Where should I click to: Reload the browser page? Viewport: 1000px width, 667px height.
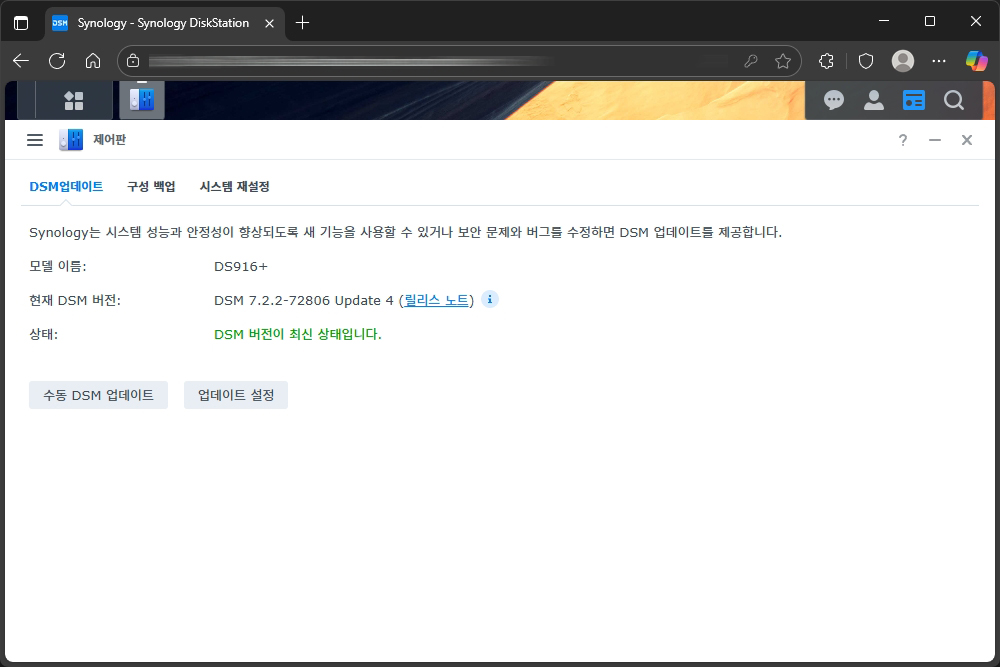[x=57, y=61]
